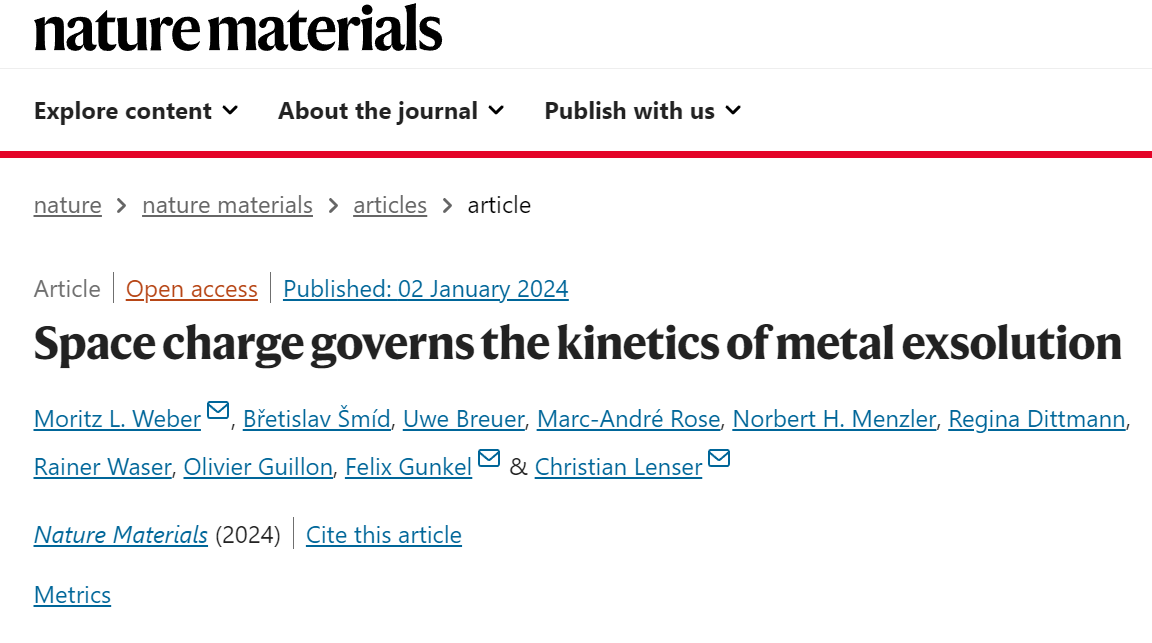This screenshot has width=1152, height=643.
Task: Open the Published: 02 January 2024 link
Action: click(x=425, y=289)
